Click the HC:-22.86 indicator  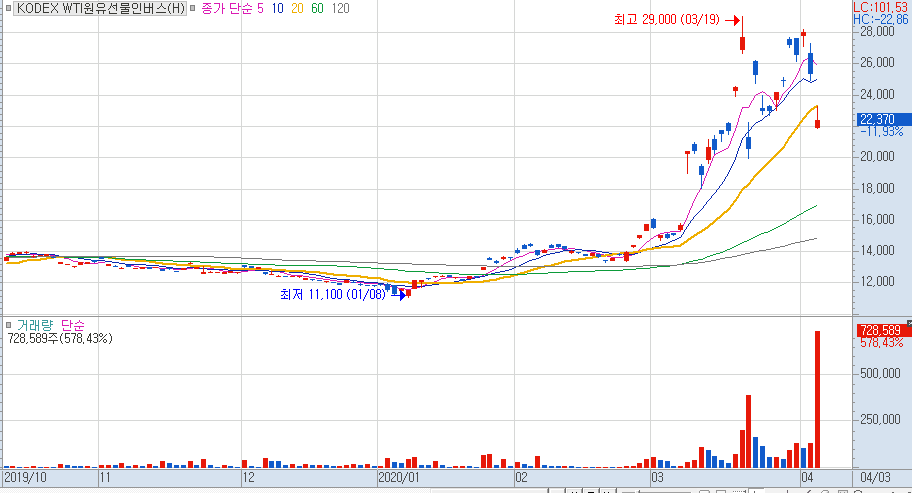click(880, 20)
